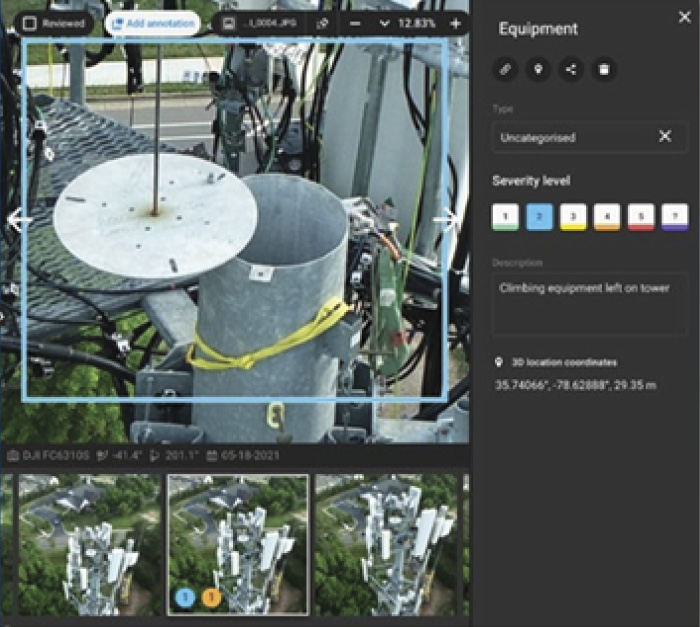Select the unknown severity purple swatch
This screenshot has width=700, height=627.
click(675, 217)
